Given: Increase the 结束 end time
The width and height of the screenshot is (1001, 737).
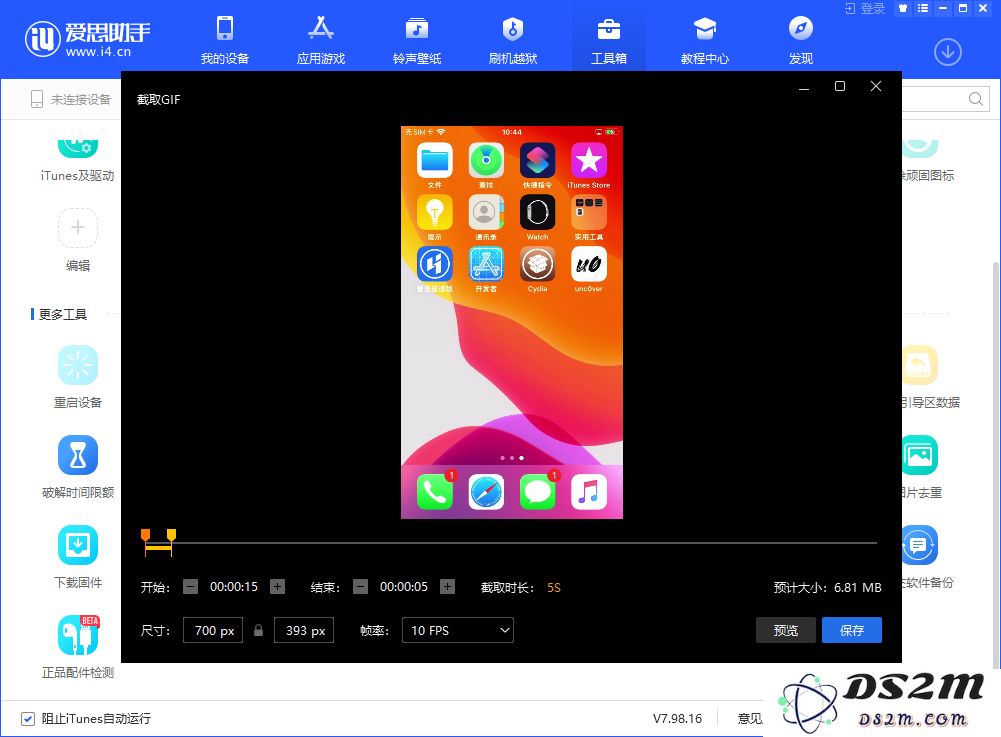Looking at the screenshot, I should point(448,586).
